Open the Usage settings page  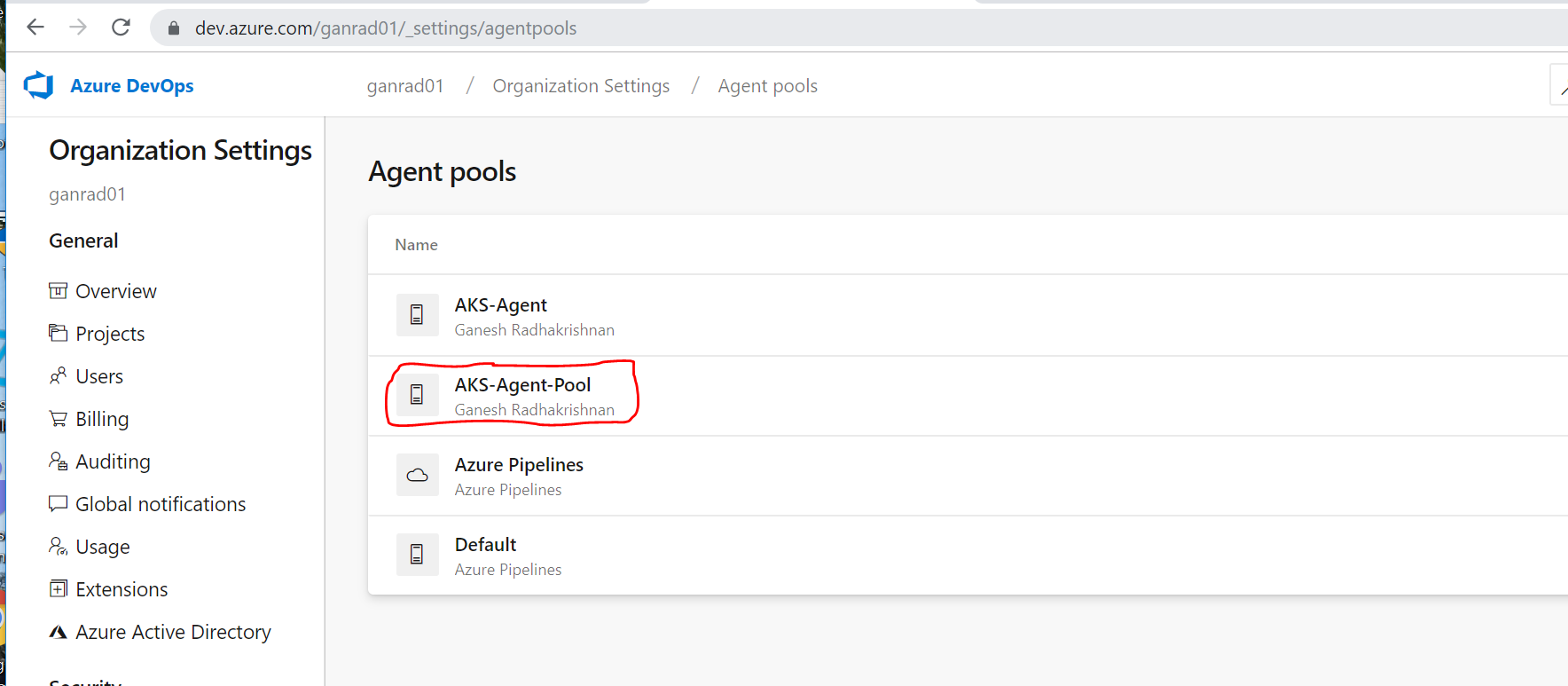click(103, 547)
